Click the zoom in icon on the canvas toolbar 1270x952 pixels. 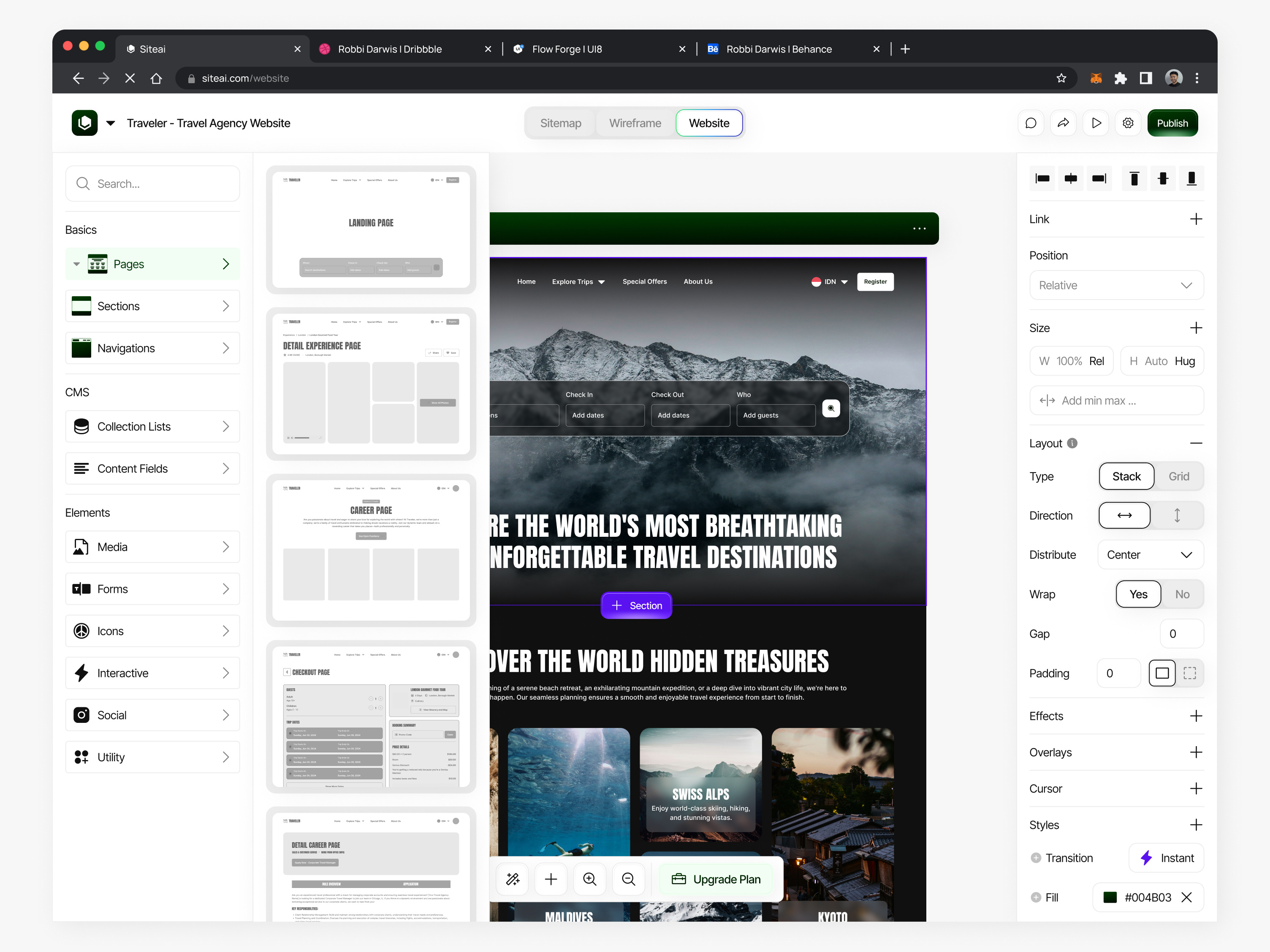(590, 879)
